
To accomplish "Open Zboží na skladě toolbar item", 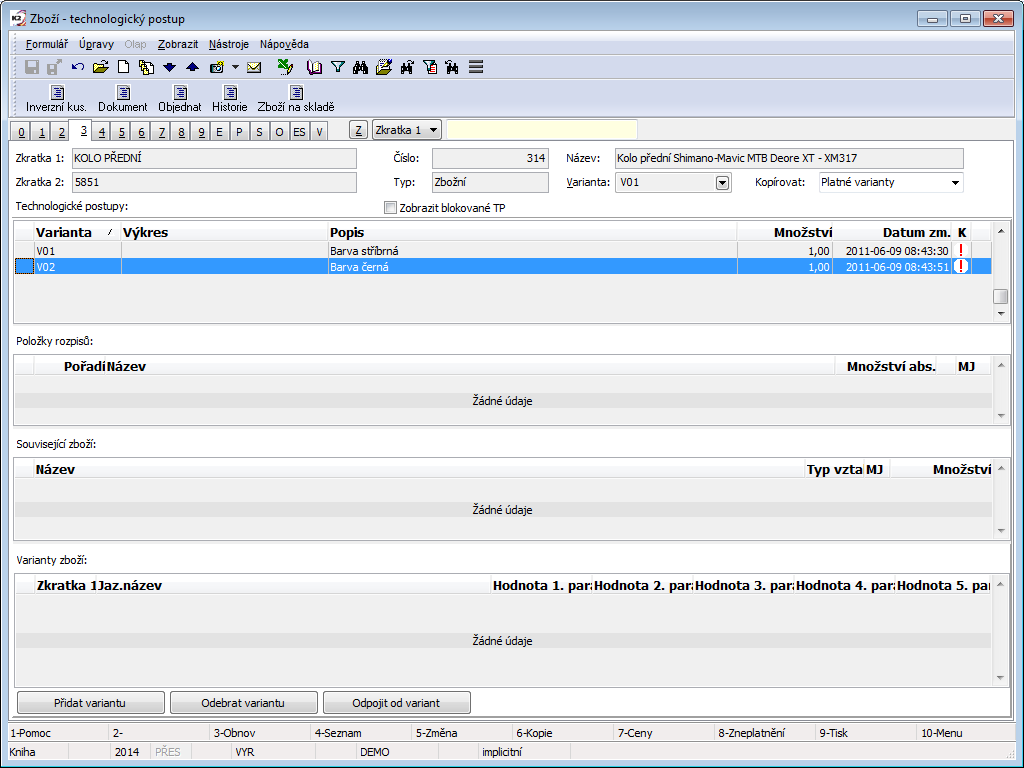I will 296,99.
